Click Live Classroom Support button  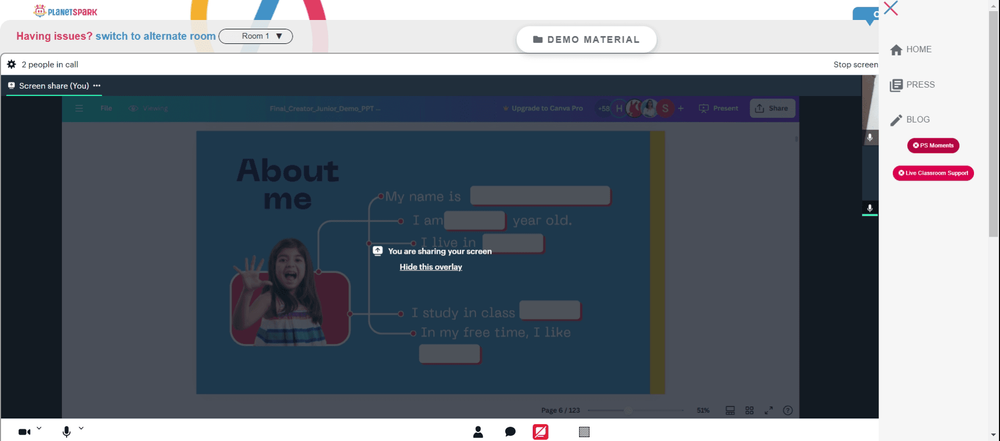point(933,173)
